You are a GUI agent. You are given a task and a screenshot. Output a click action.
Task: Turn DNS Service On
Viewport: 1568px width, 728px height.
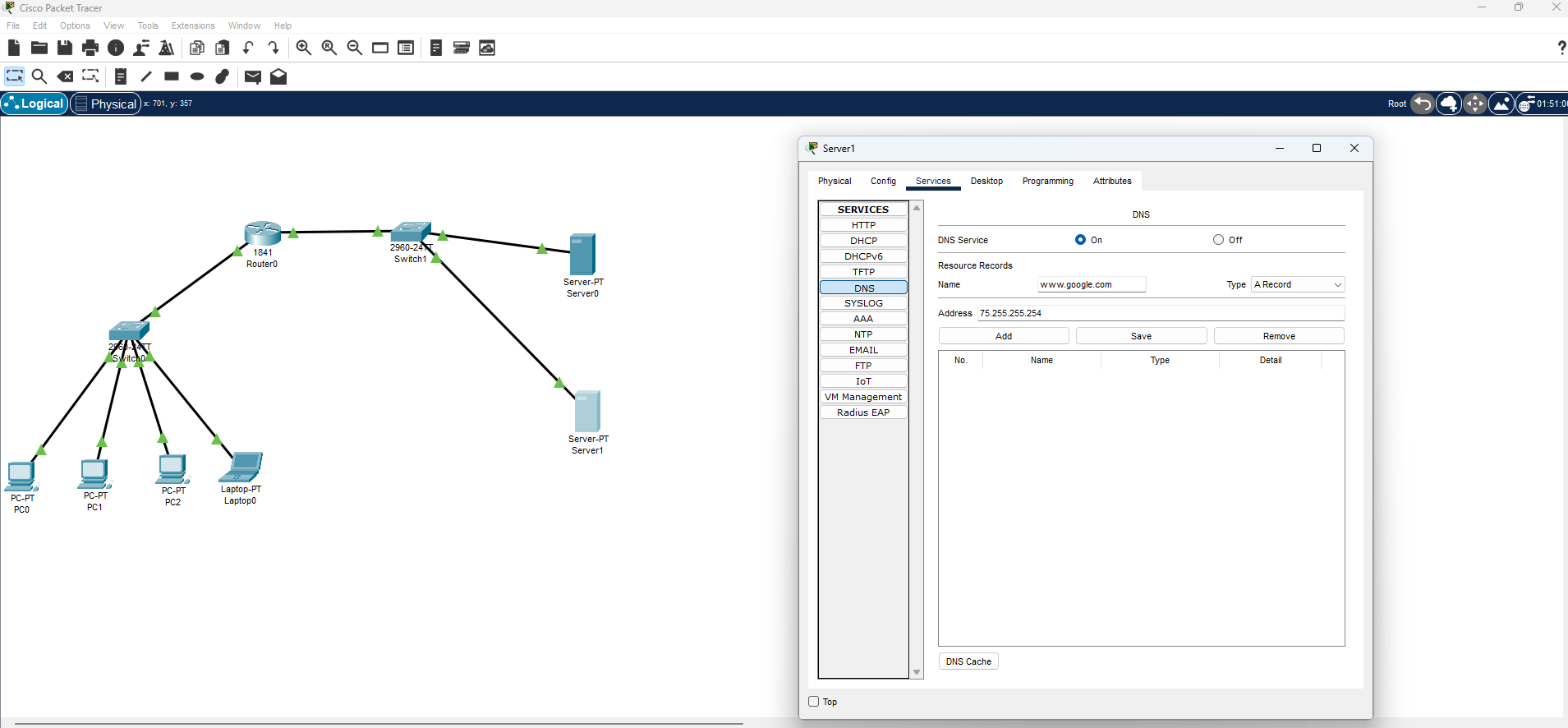(1080, 240)
